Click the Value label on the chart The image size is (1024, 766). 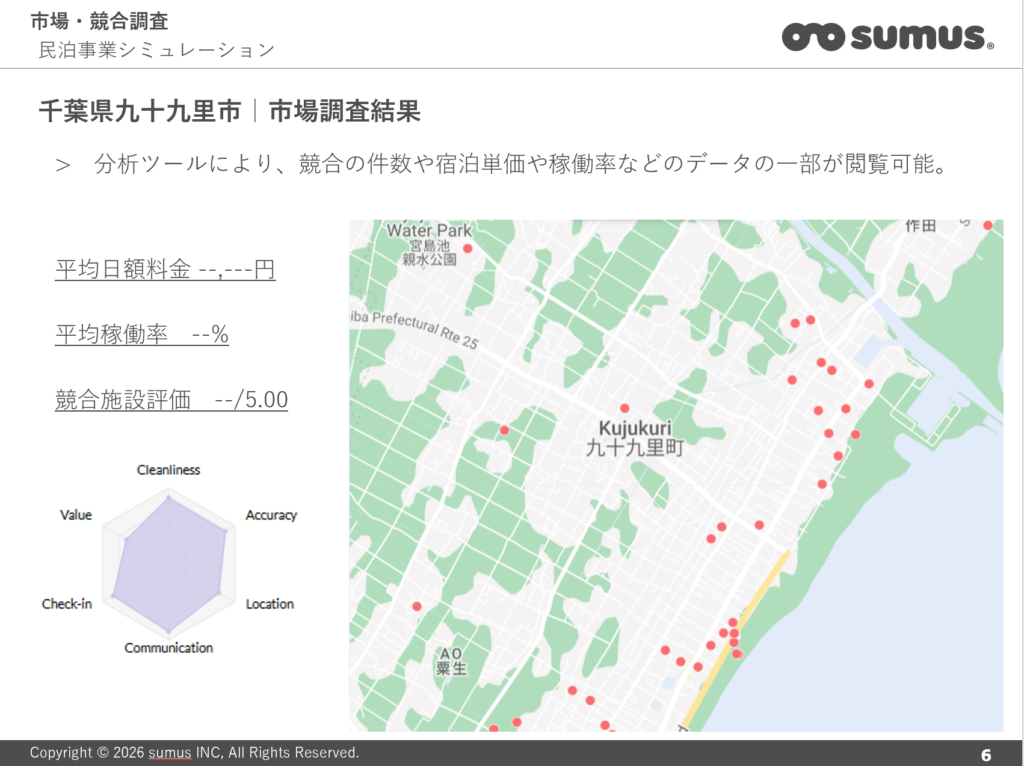coord(76,515)
